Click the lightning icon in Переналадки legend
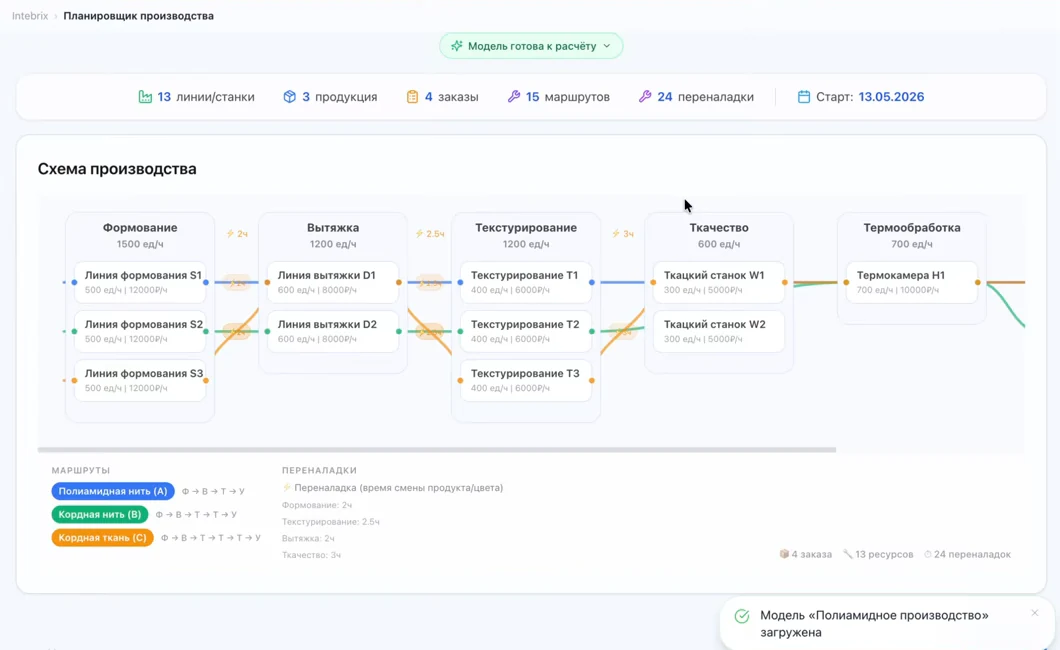1060x650 pixels. click(x=287, y=487)
